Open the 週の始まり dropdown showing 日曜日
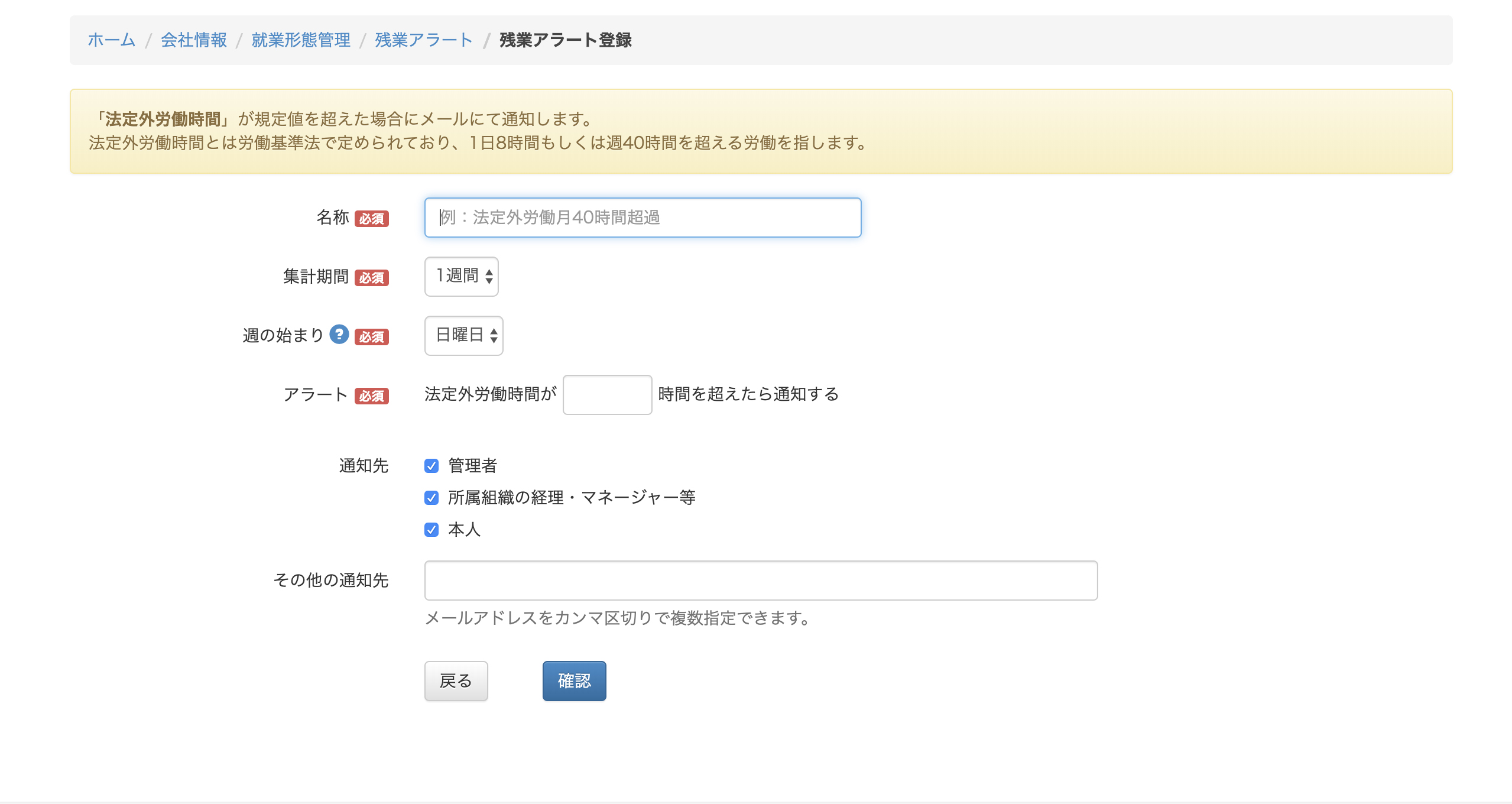Screen dimensions: 1512x804 click(464, 335)
